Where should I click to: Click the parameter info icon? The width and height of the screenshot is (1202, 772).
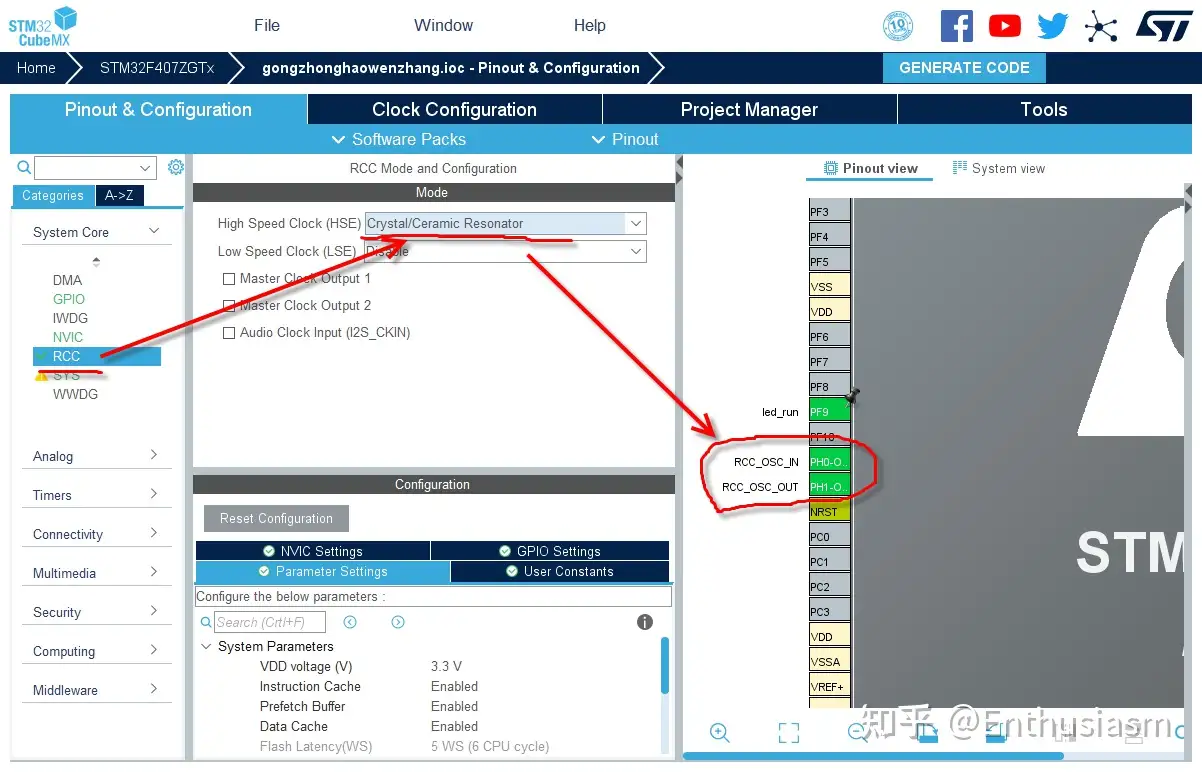coord(645,622)
